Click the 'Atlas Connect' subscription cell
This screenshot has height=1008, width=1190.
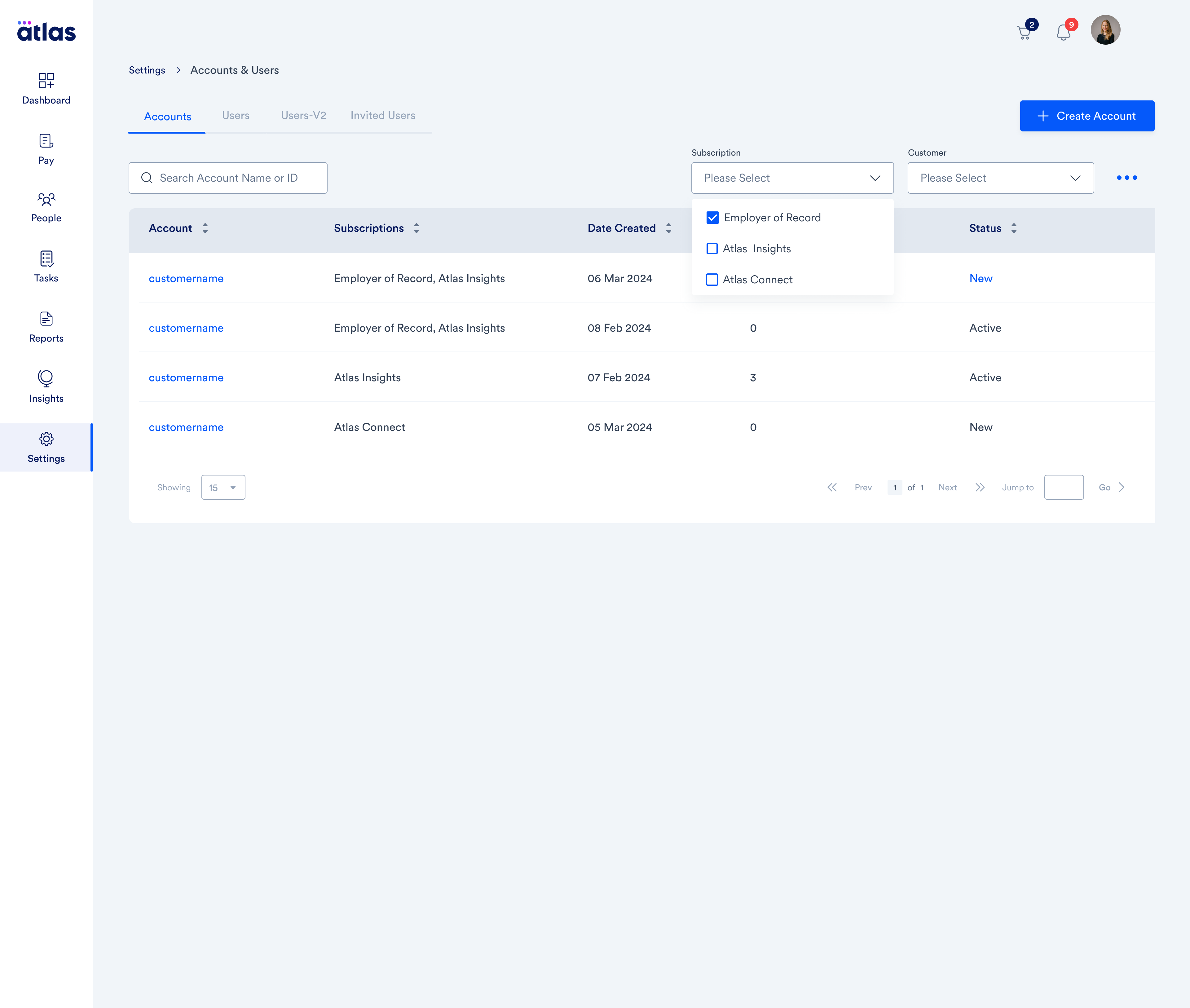tap(370, 427)
